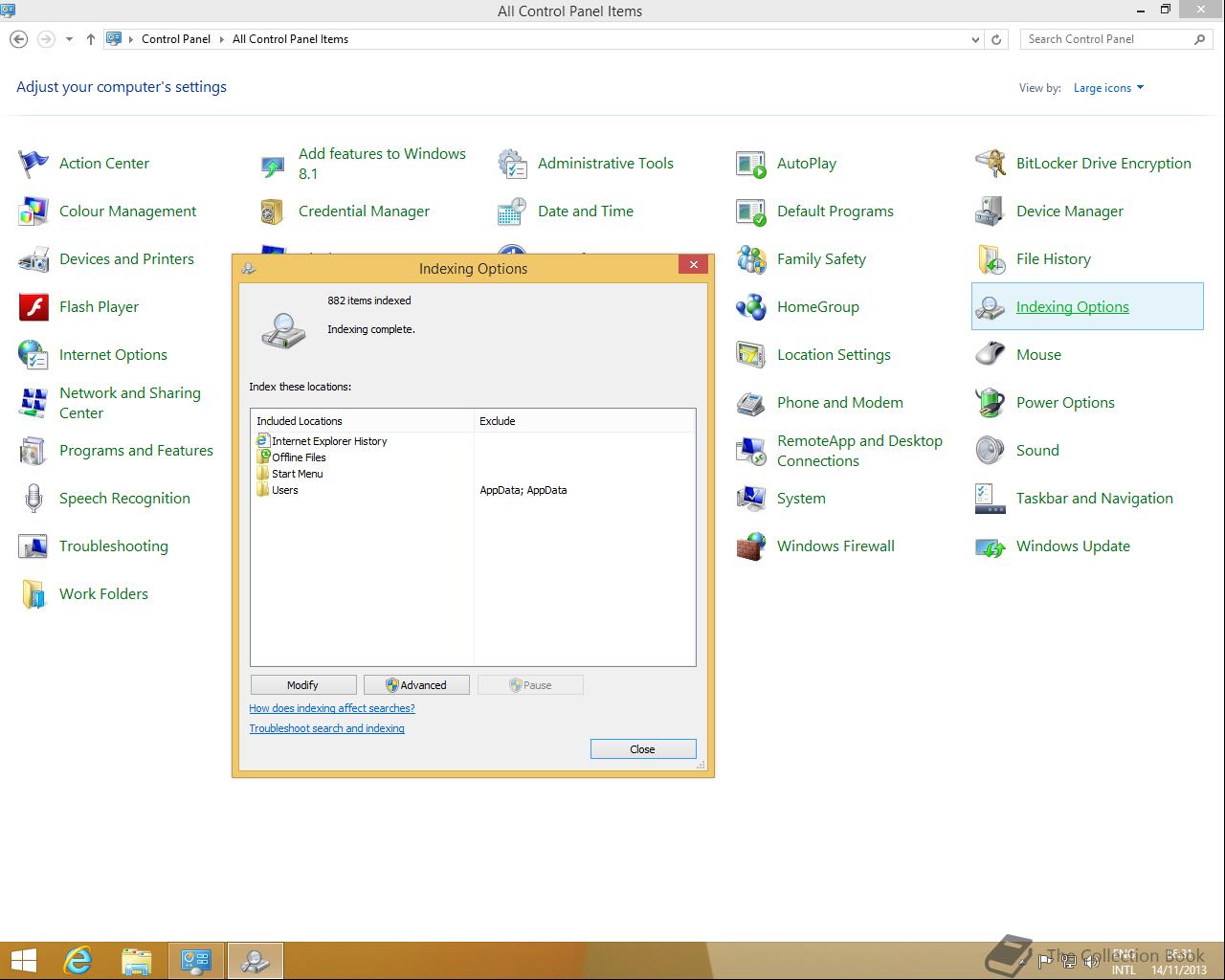This screenshot has height=980, width=1225.
Task: Click the Work Folders icon
Action: (33, 594)
